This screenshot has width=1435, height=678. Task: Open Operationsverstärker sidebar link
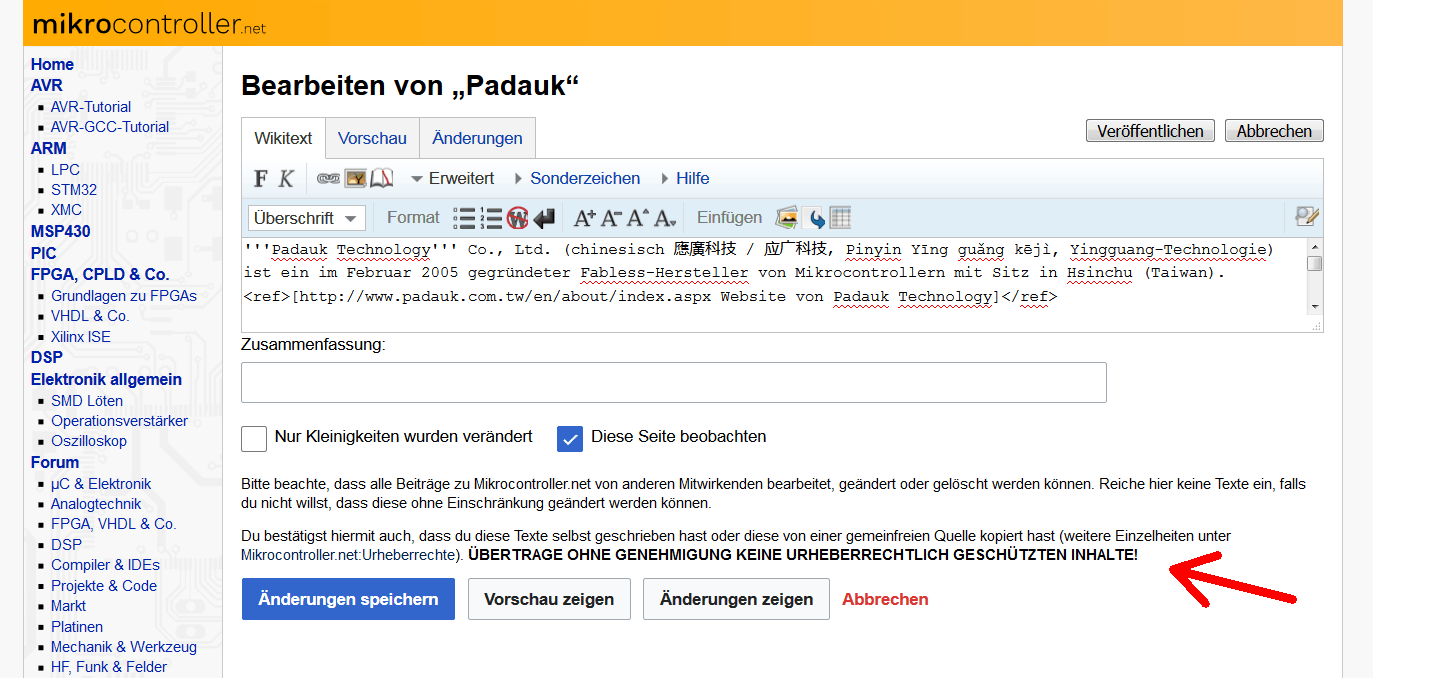coord(119,421)
